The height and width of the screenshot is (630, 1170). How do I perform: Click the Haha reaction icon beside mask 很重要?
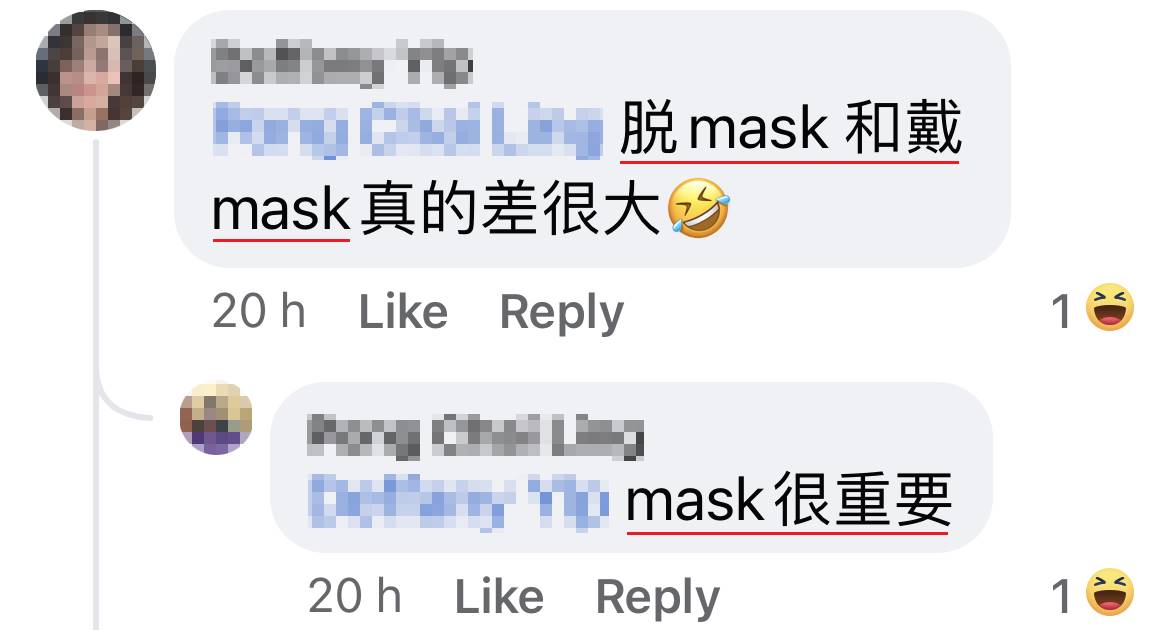pos(1110,592)
